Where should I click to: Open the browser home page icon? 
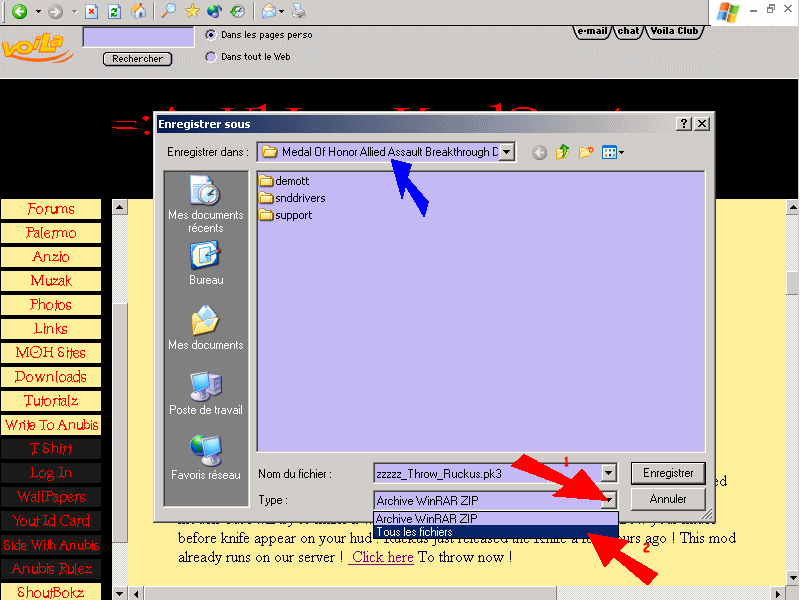(138, 11)
